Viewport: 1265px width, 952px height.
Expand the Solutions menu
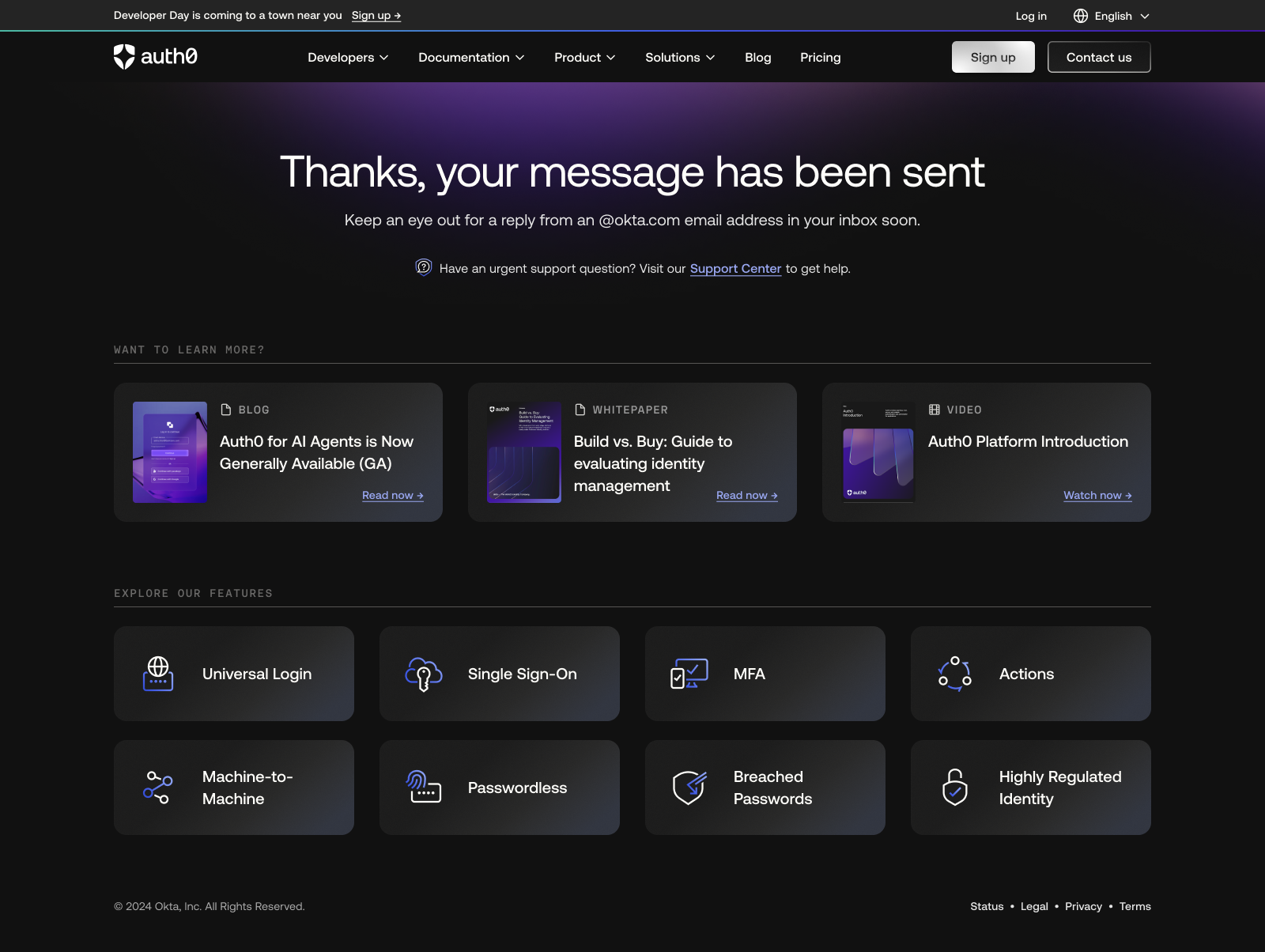tap(680, 58)
